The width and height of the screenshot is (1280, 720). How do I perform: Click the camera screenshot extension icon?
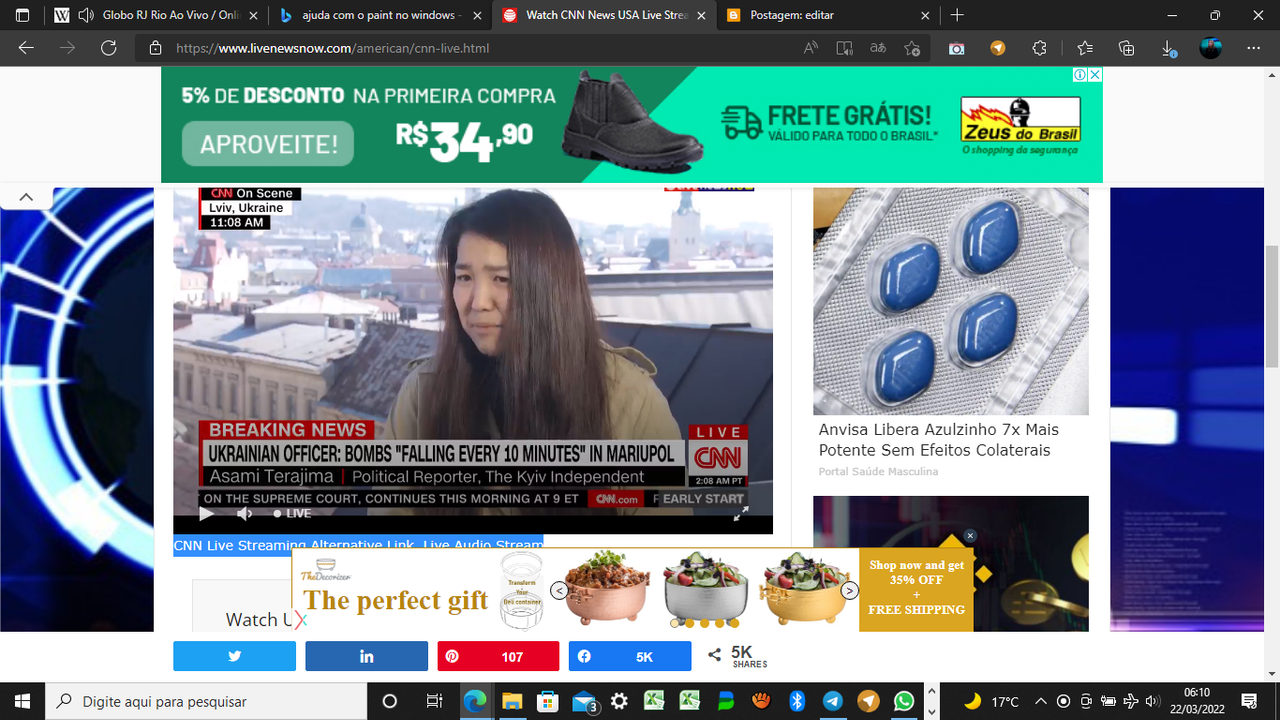click(957, 48)
